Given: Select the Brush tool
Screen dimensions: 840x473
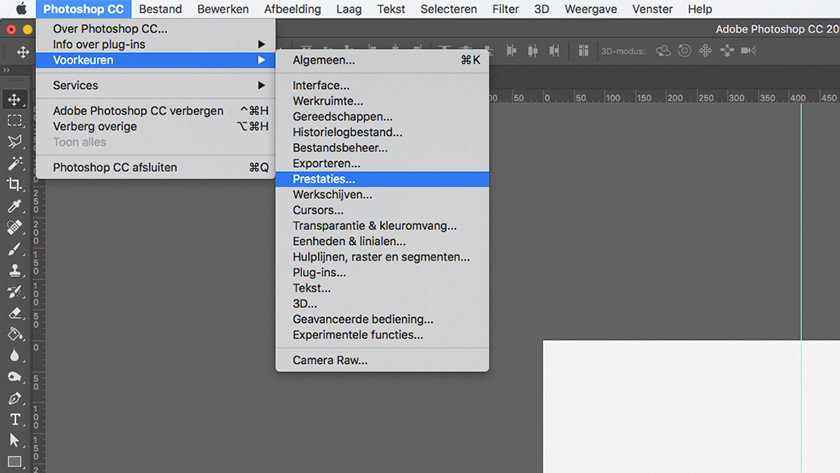Looking at the screenshot, I should pos(14,249).
